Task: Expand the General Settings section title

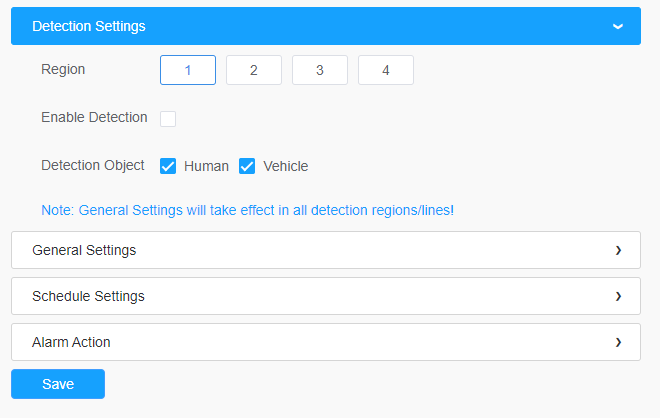Action: (84, 250)
